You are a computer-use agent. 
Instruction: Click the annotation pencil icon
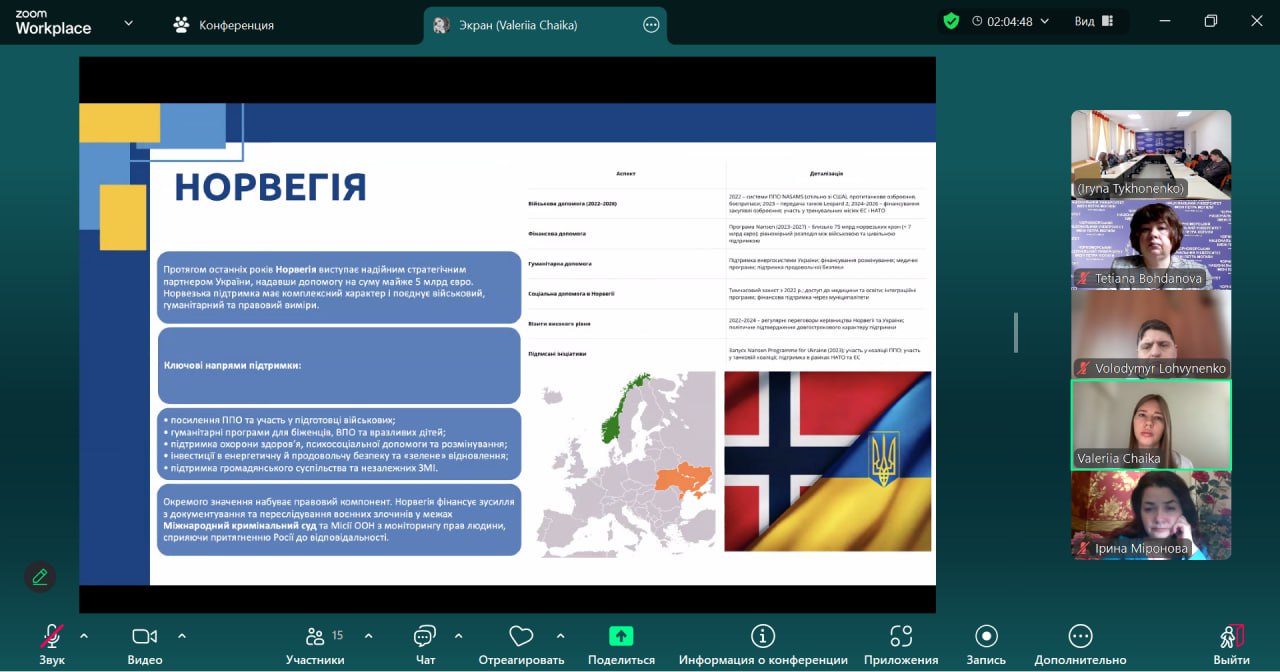(x=40, y=577)
